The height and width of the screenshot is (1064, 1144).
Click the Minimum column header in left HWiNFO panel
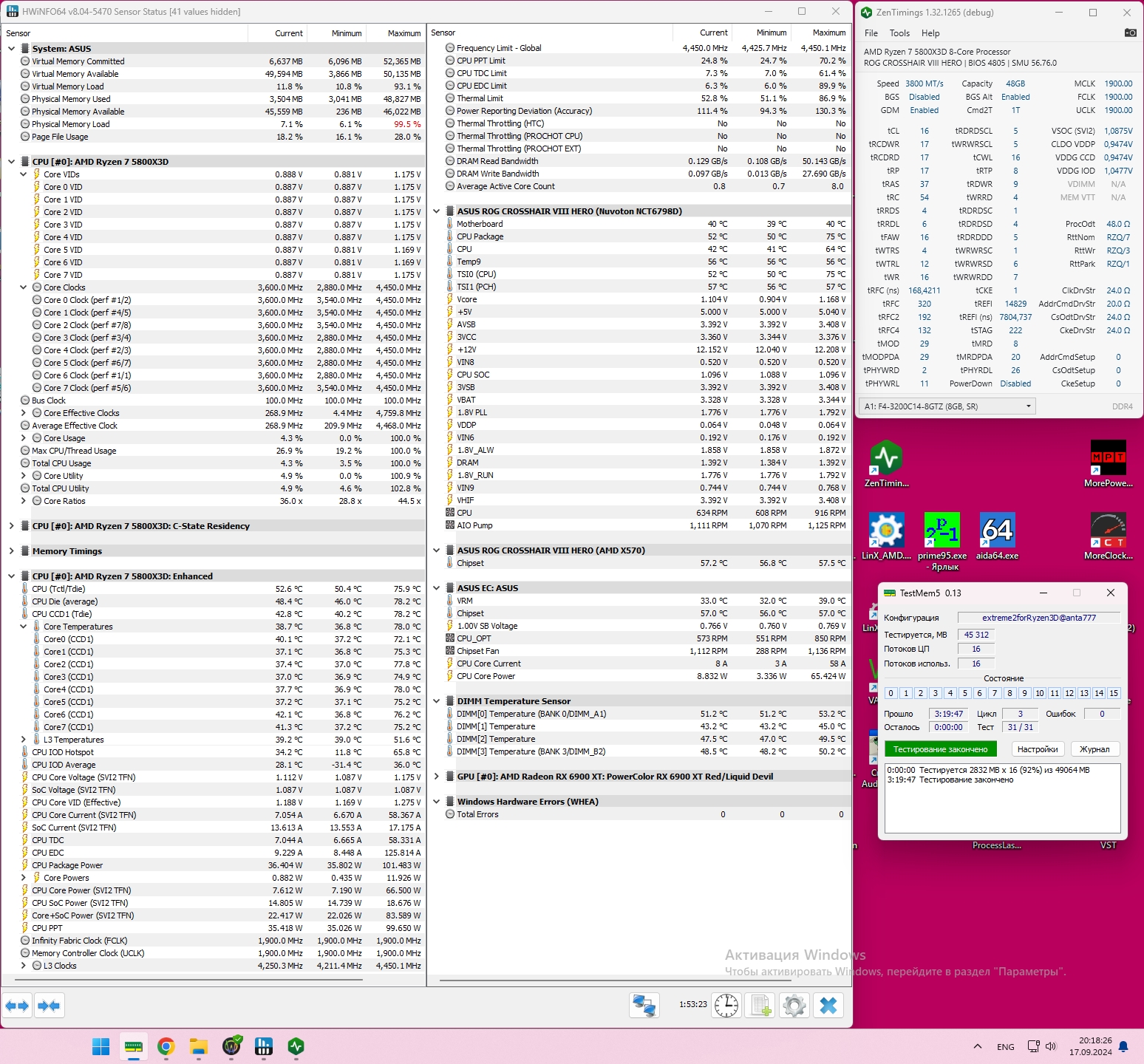click(x=336, y=33)
